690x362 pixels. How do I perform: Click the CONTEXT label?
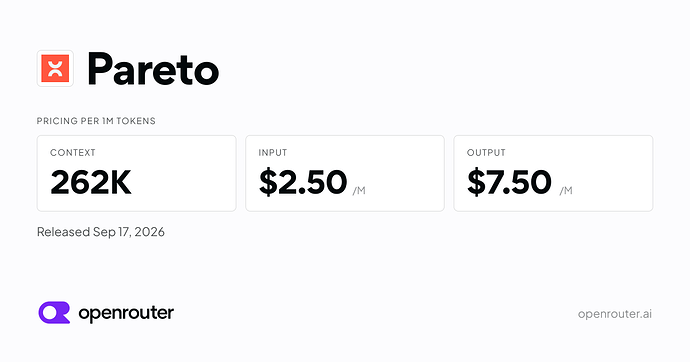pyautogui.click(x=73, y=153)
